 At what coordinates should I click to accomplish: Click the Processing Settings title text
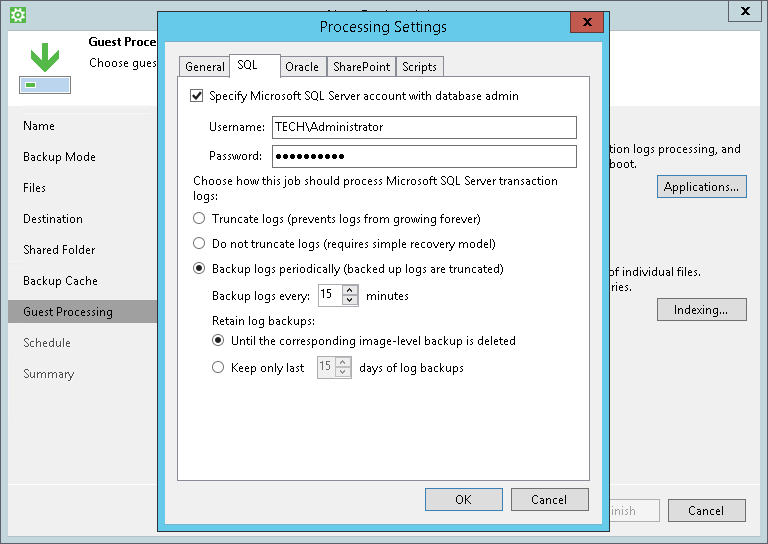383,26
